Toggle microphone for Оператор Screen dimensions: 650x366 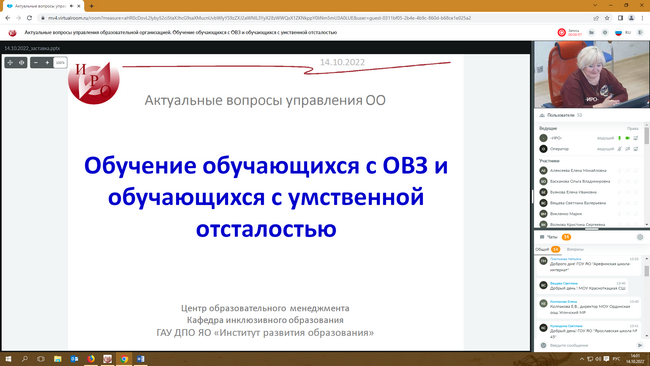[x=619, y=149]
